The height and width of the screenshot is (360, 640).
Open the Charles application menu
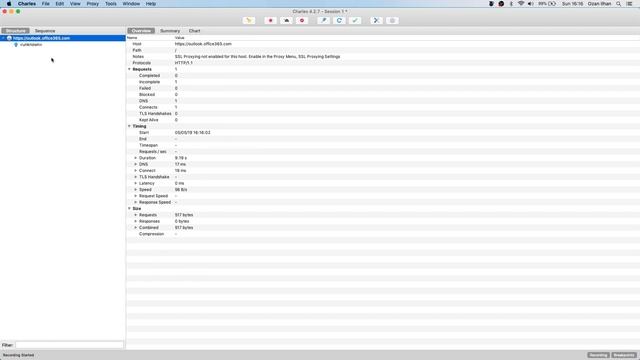pos(27,4)
